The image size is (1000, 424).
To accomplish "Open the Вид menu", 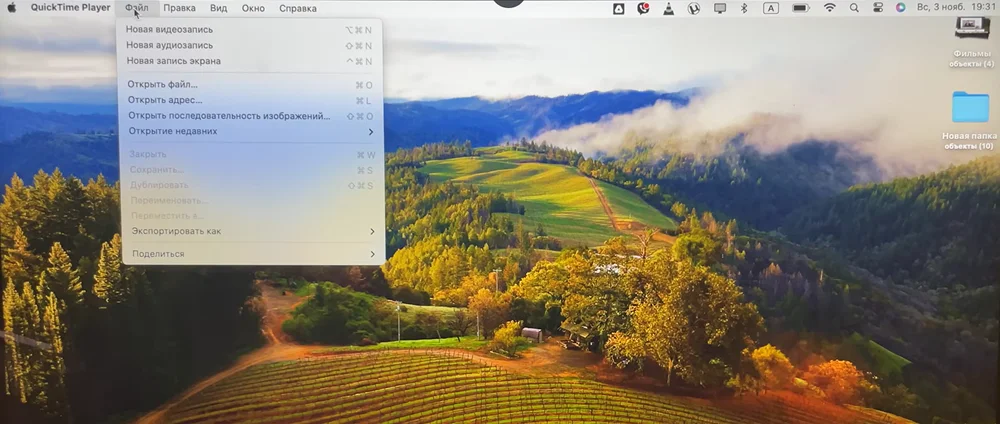I will [219, 8].
